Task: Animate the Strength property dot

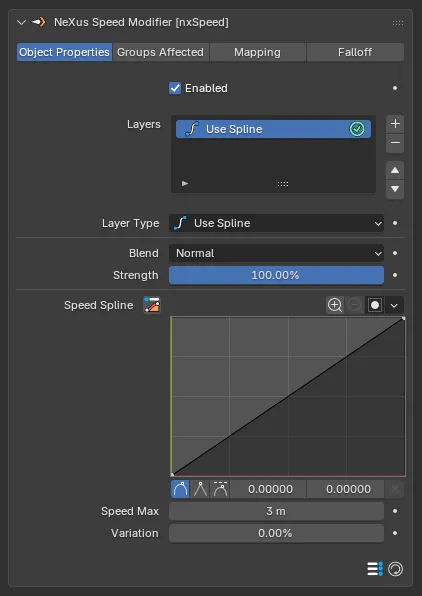Action: pos(395,275)
